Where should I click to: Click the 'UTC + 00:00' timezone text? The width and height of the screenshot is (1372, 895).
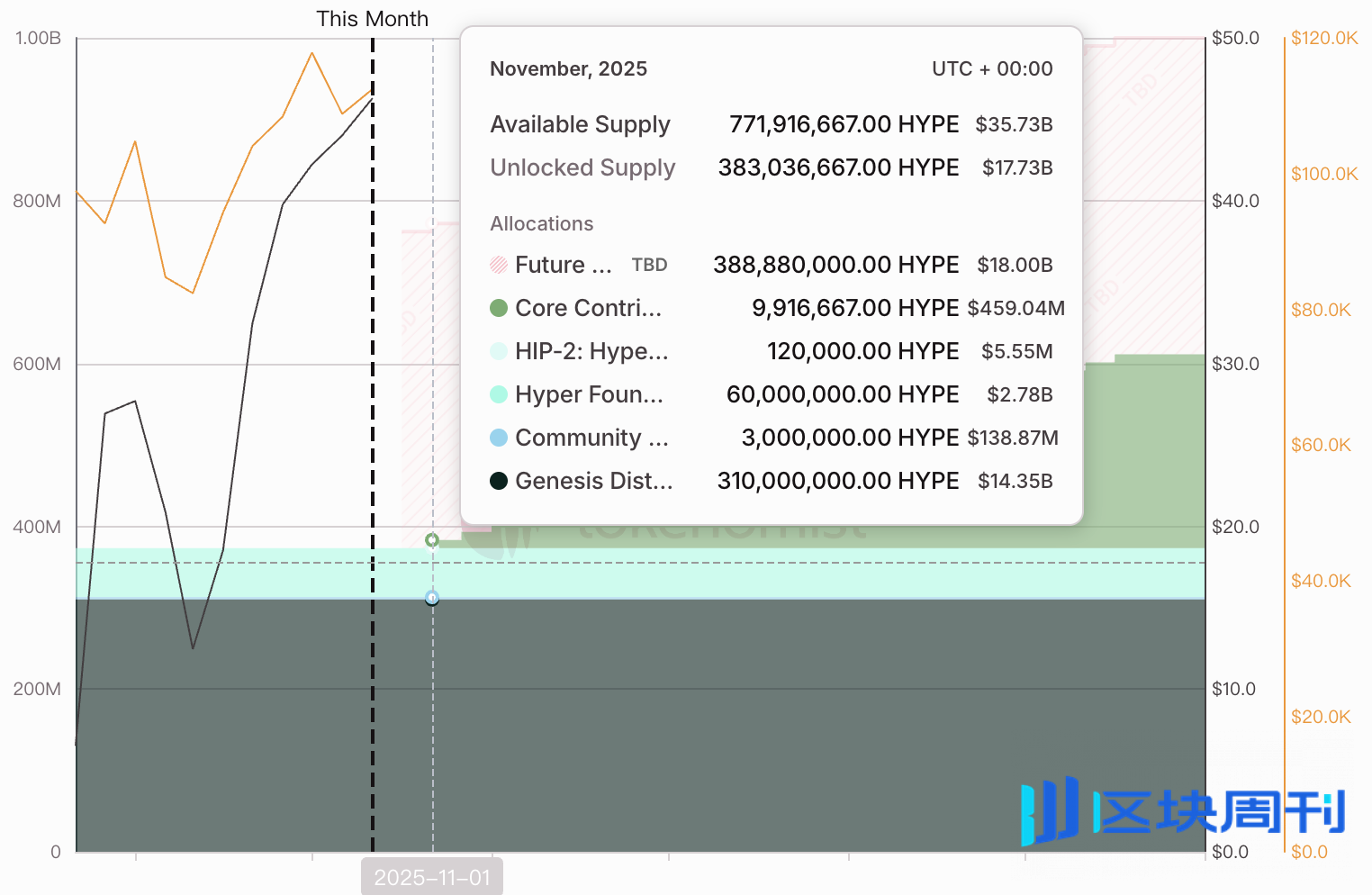(992, 69)
